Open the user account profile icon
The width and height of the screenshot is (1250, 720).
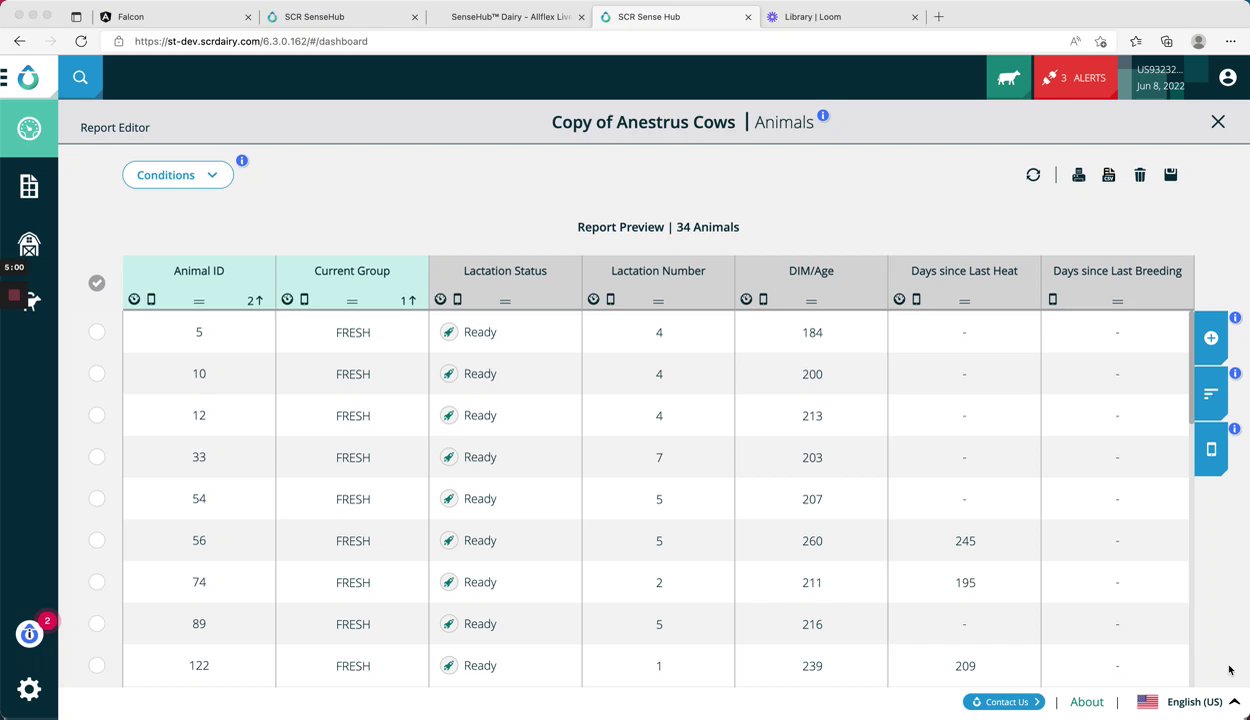tap(1227, 78)
